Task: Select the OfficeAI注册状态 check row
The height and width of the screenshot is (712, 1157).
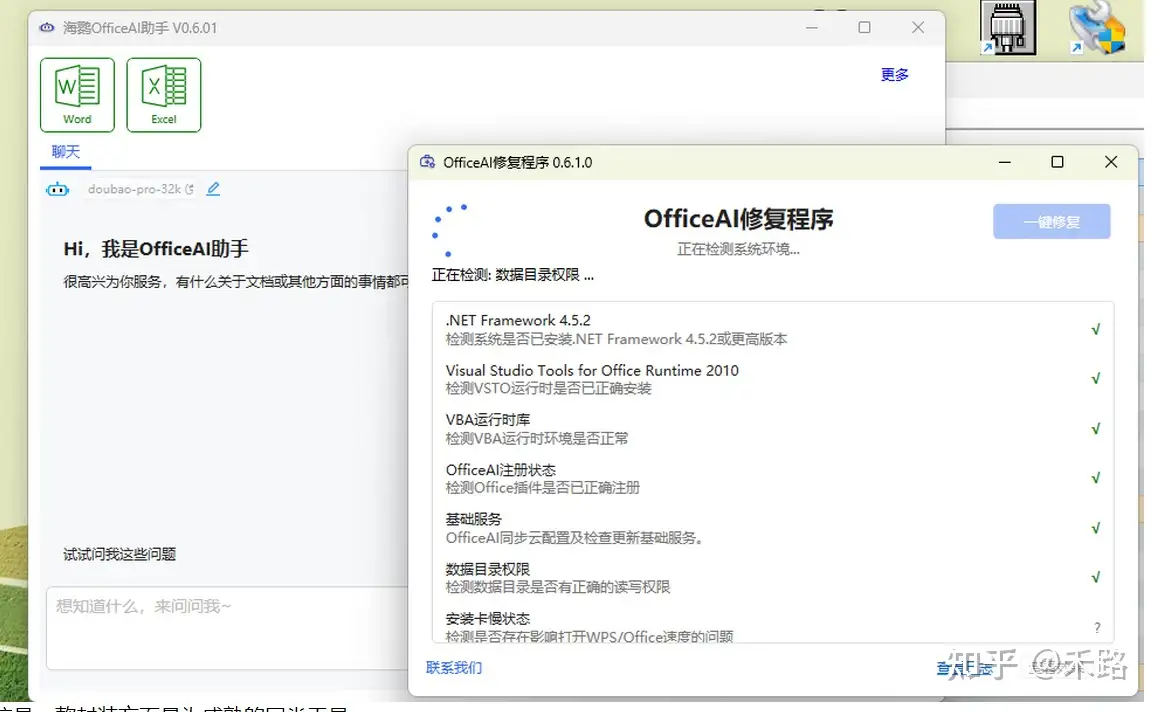Action: tap(773, 478)
